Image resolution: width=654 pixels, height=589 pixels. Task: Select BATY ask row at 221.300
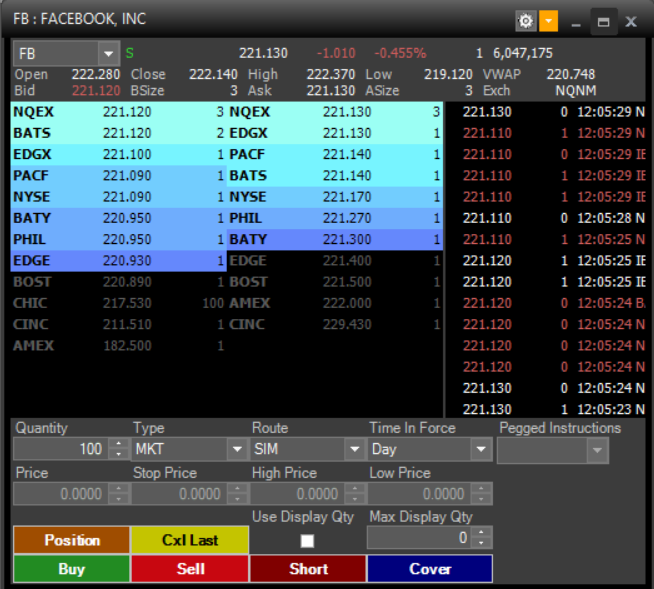335,239
